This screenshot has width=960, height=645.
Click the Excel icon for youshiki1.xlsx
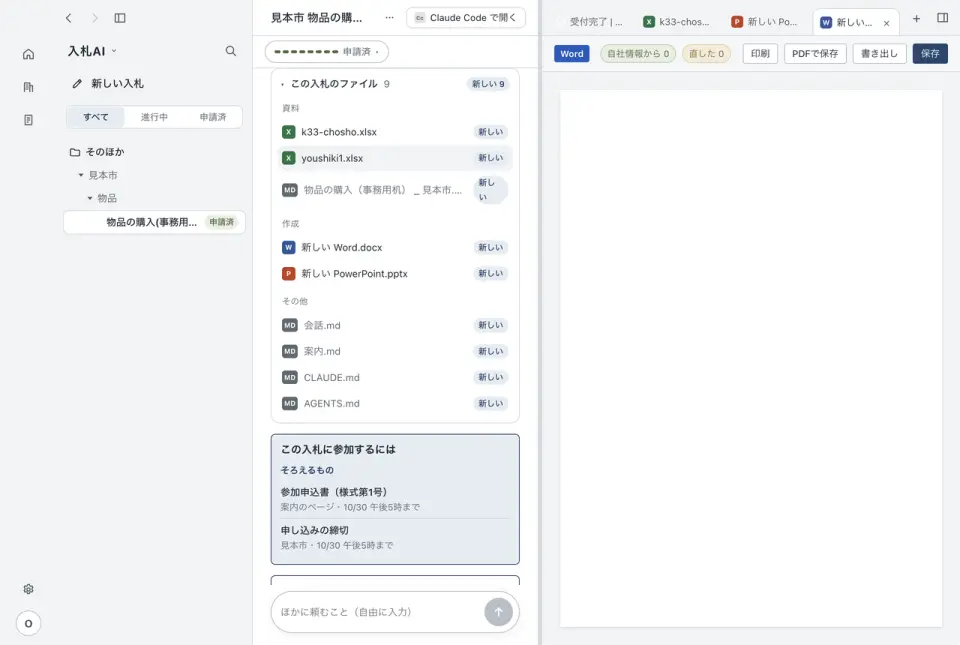(x=288, y=158)
